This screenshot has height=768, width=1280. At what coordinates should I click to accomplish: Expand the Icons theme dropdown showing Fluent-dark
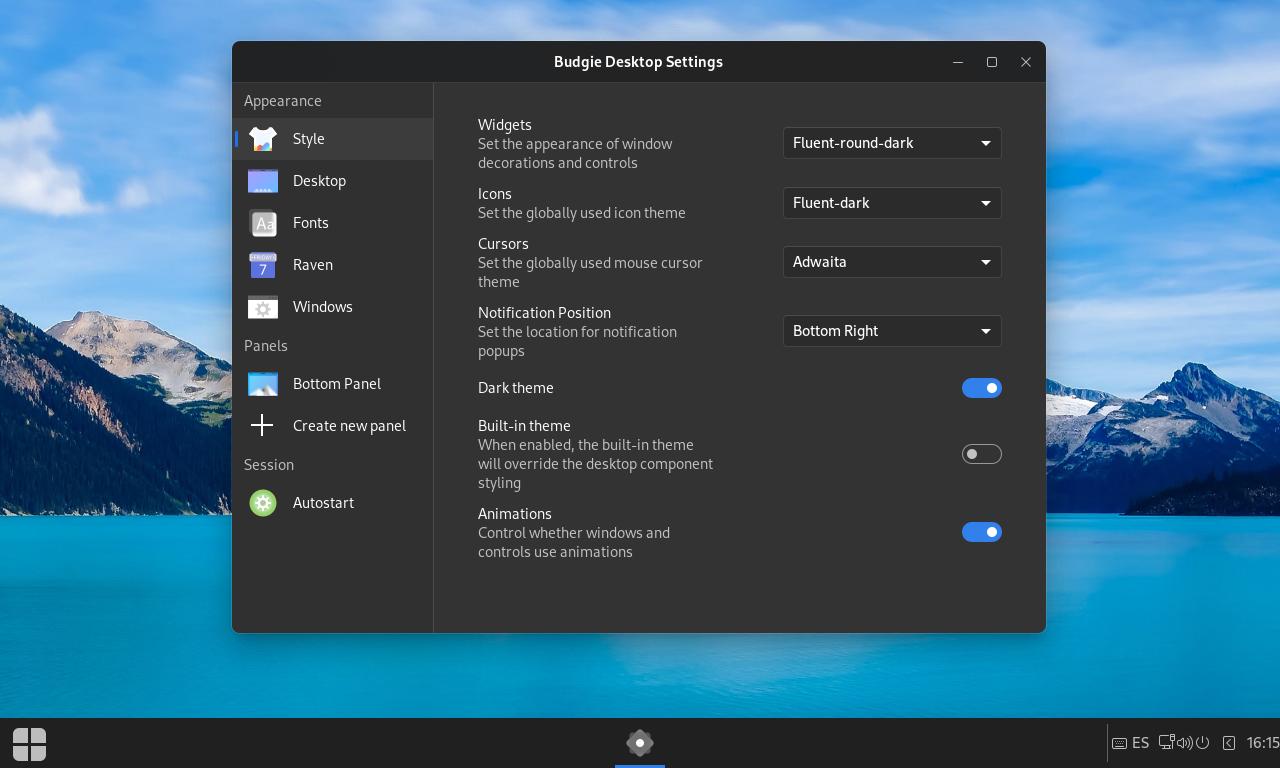point(892,203)
